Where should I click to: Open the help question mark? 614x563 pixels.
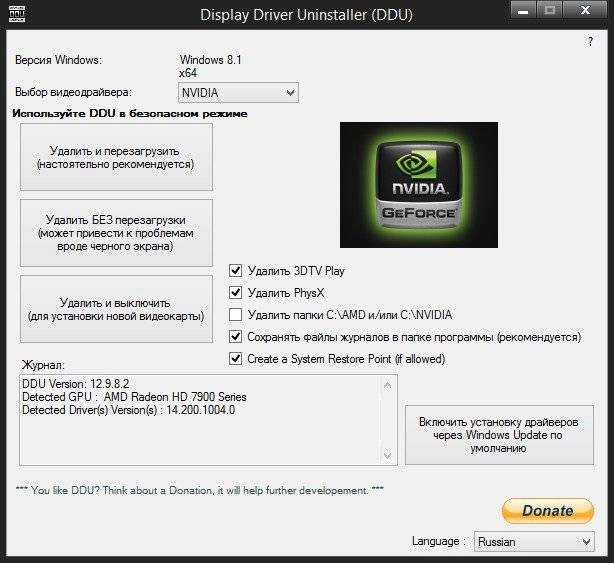(x=591, y=42)
